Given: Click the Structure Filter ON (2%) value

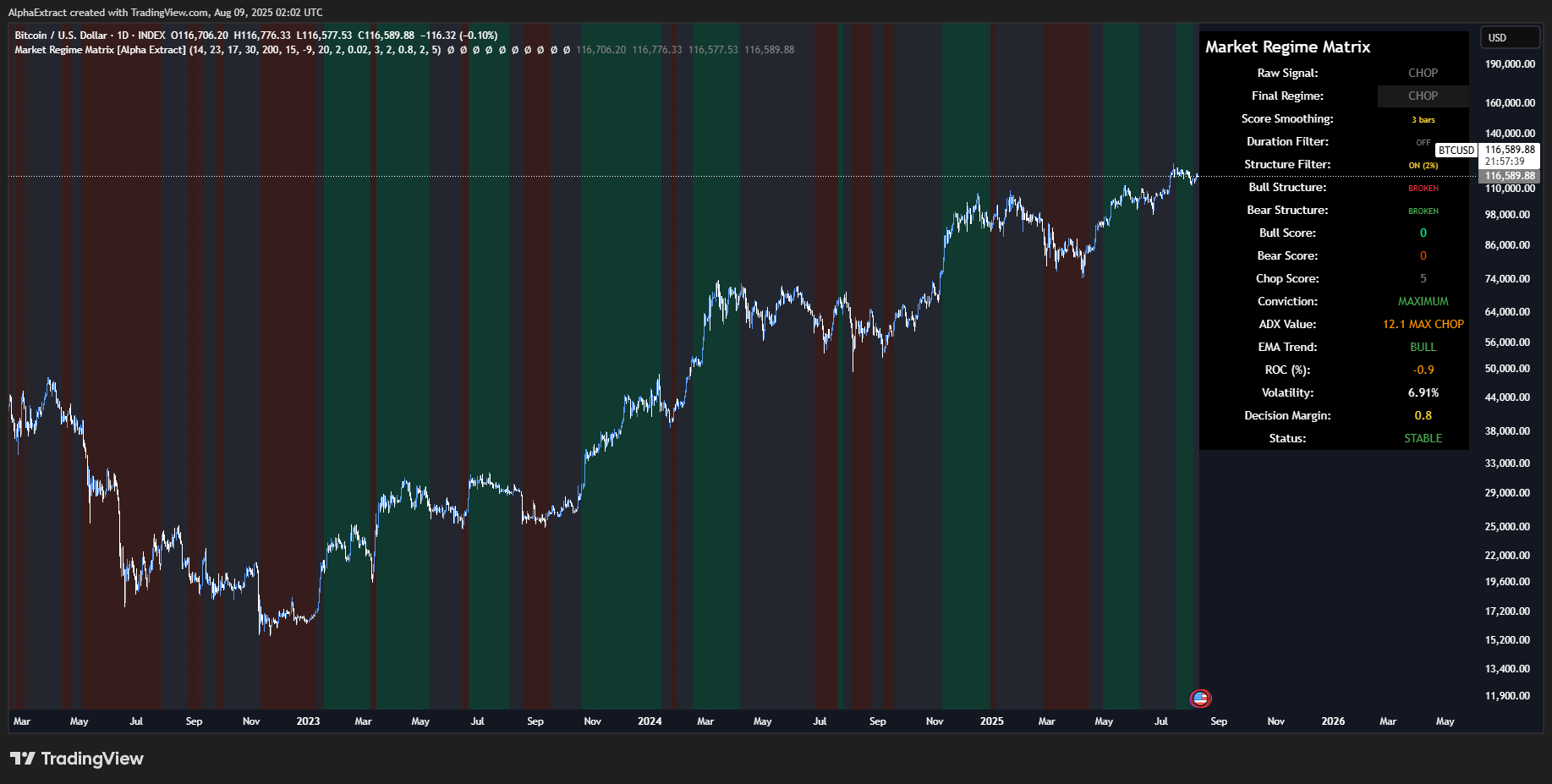Looking at the screenshot, I should [1423, 166].
